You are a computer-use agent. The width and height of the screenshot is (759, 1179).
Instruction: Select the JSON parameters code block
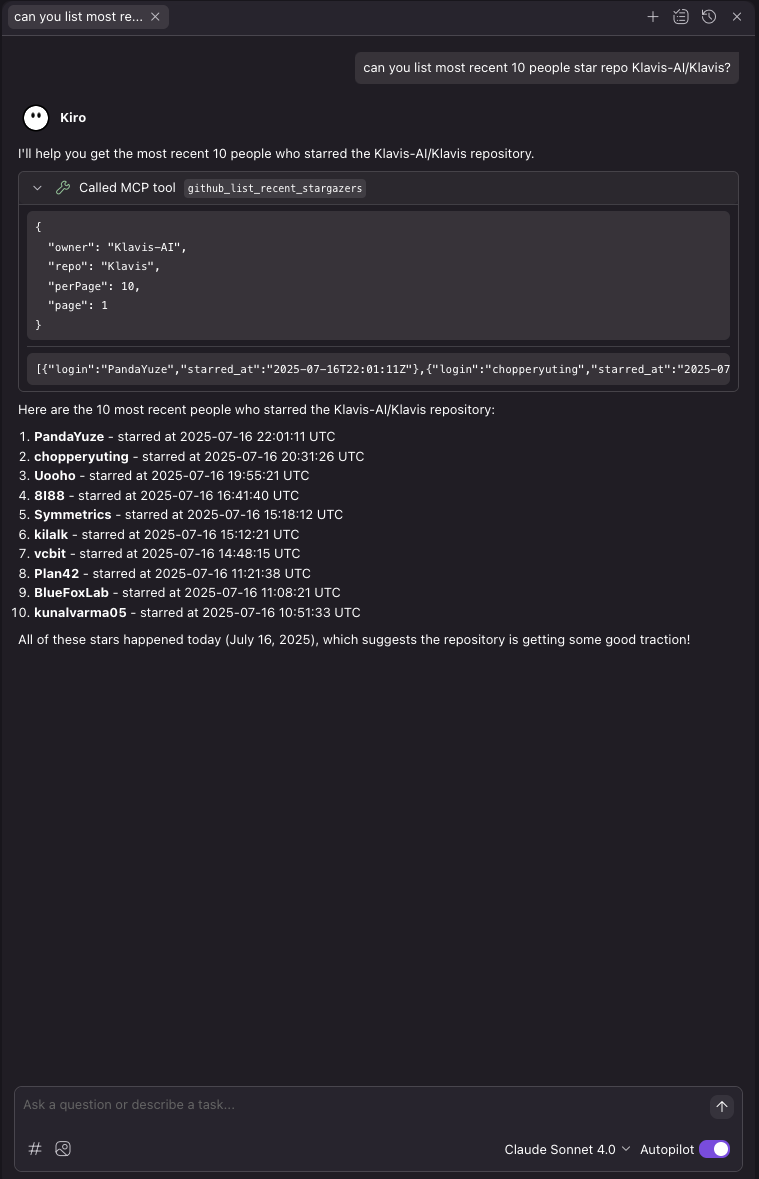pyautogui.click(x=378, y=275)
